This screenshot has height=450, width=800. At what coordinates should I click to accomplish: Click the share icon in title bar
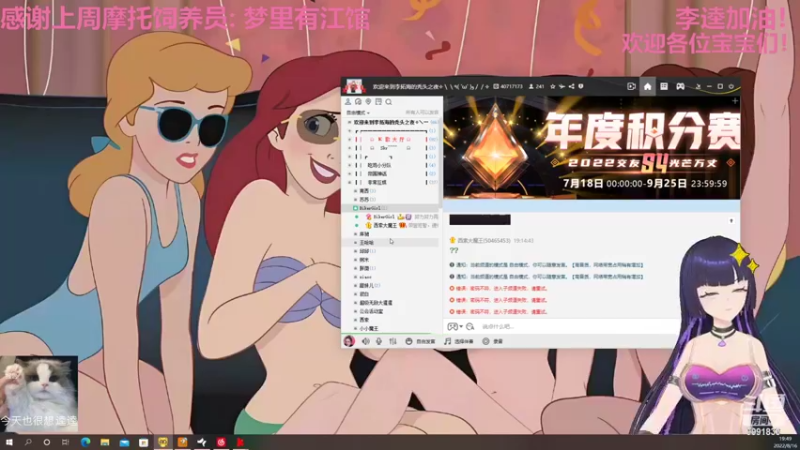click(x=571, y=87)
